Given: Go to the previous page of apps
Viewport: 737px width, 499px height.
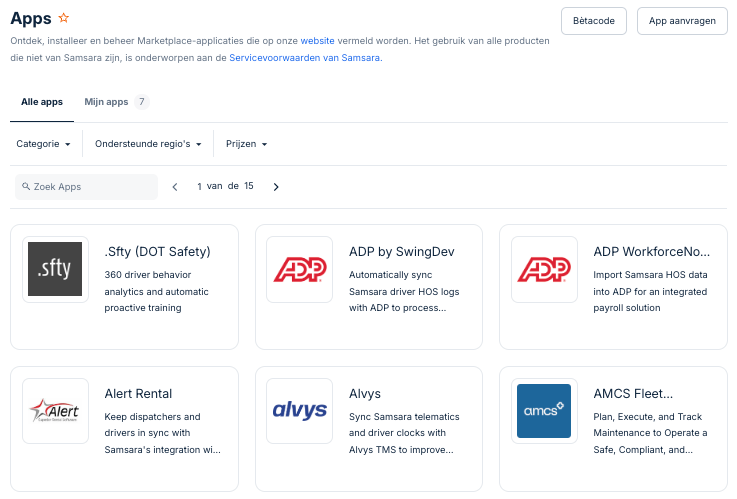Looking at the screenshot, I should (175, 187).
